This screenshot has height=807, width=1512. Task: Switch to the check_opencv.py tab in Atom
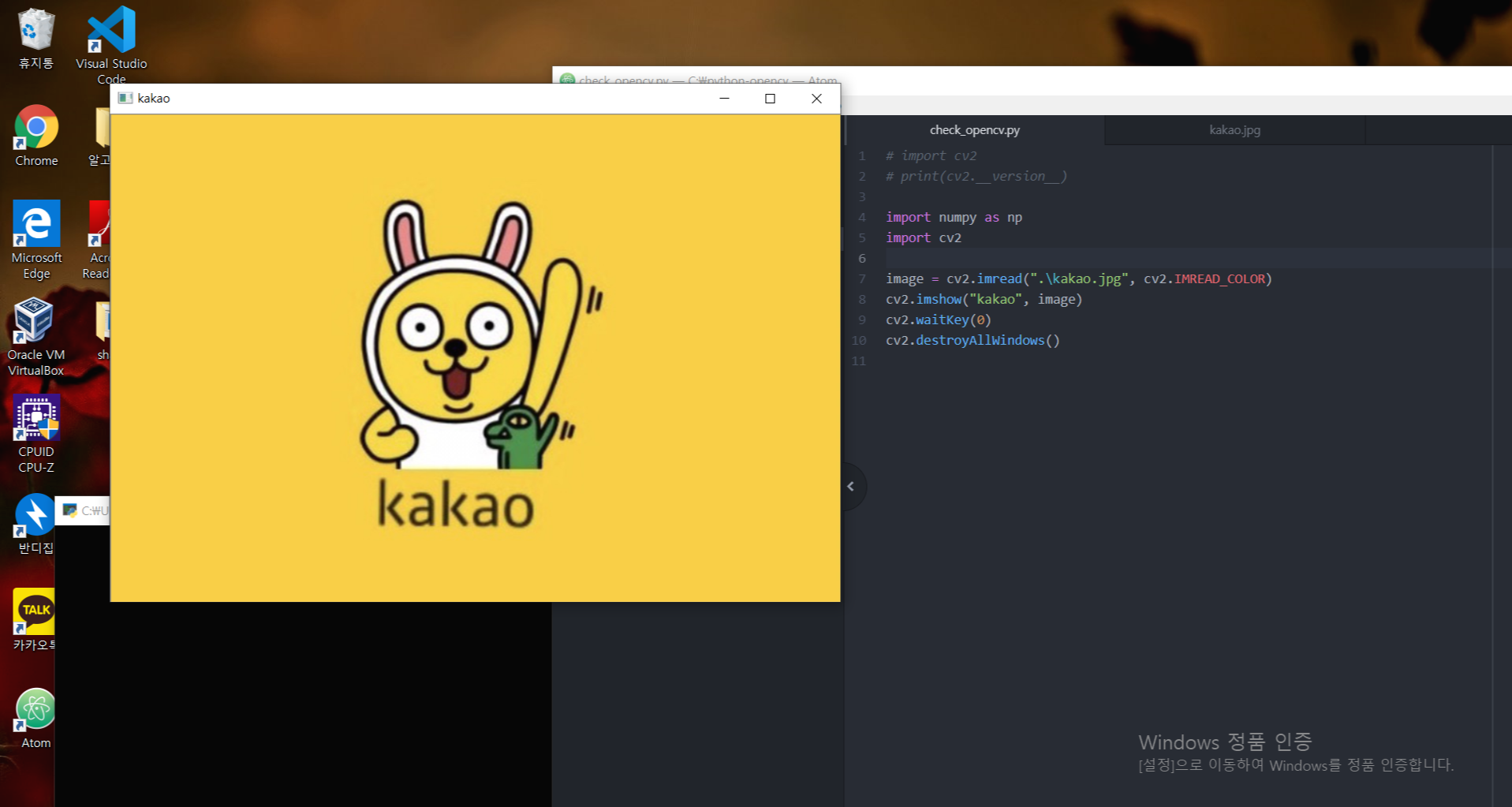975,130
